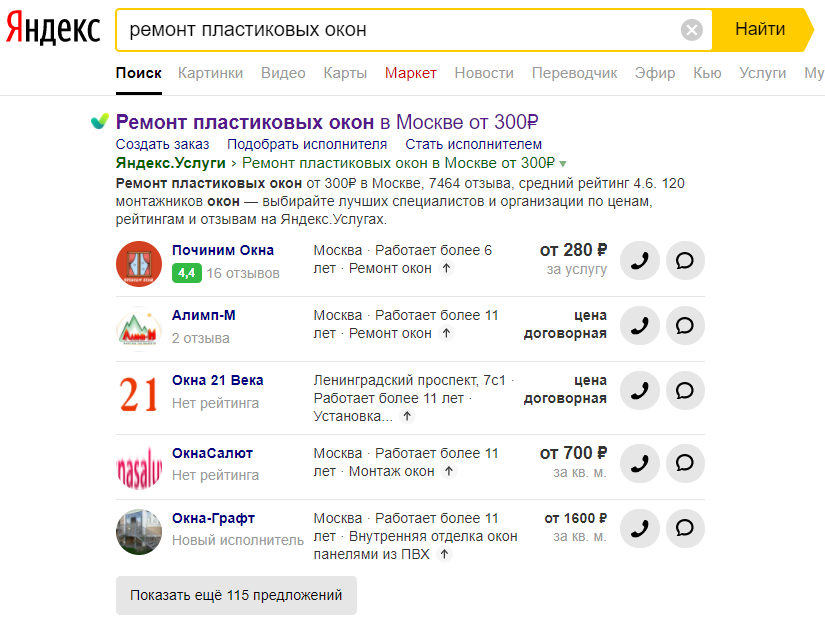Show 115 more offers button
The image size is (825, 637).
(x=236, y=595)
